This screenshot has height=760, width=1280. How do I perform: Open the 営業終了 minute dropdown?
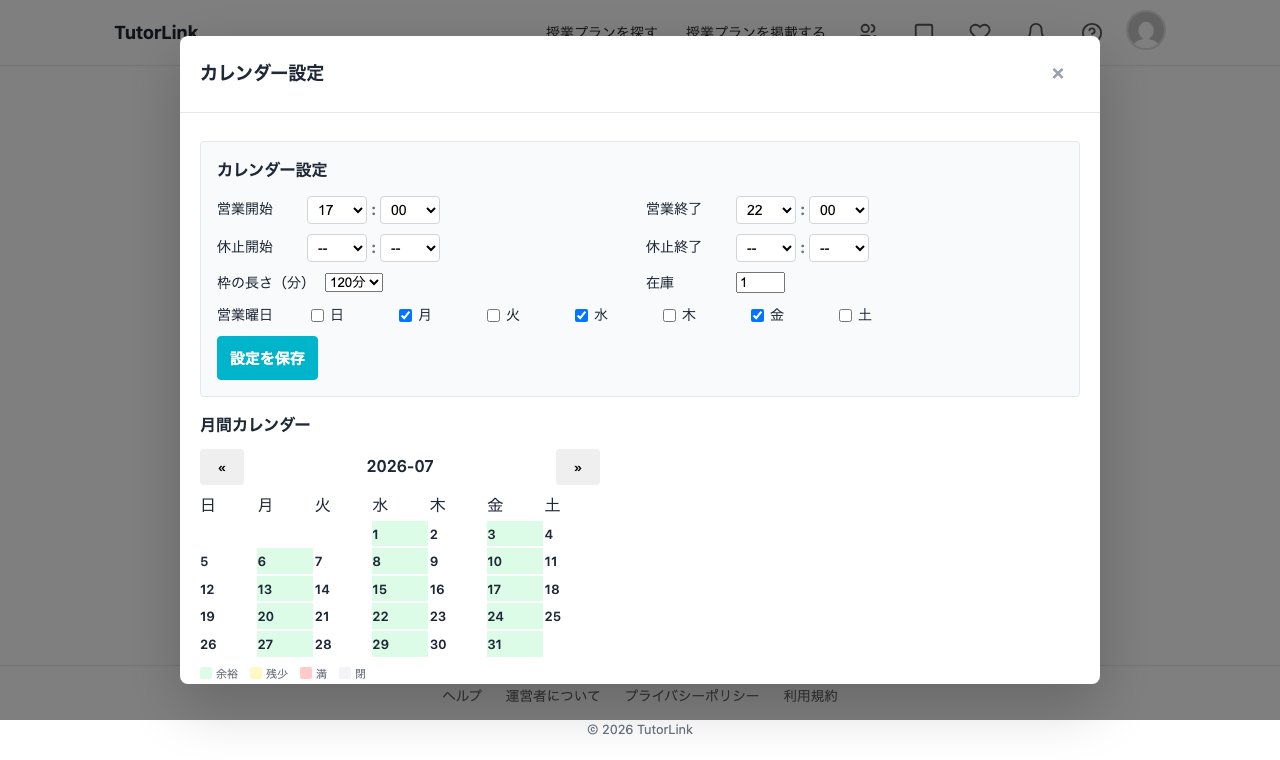tap(839, 210)
